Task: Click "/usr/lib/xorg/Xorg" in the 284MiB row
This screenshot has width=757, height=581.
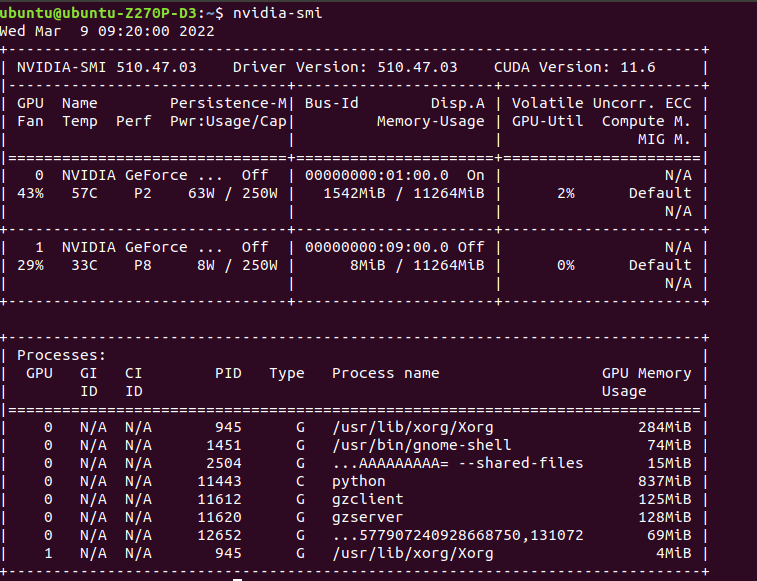Action: [x=413, y=427]
